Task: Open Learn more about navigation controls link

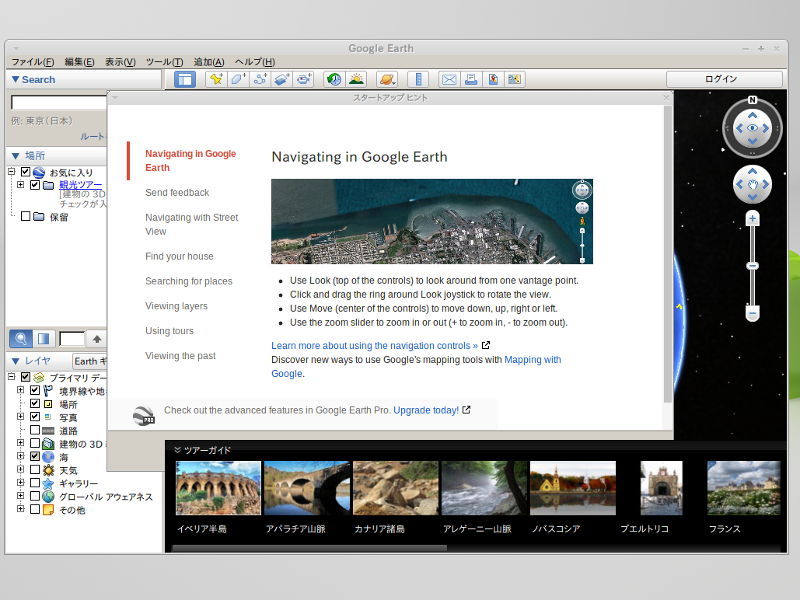Action: [374, 345]
